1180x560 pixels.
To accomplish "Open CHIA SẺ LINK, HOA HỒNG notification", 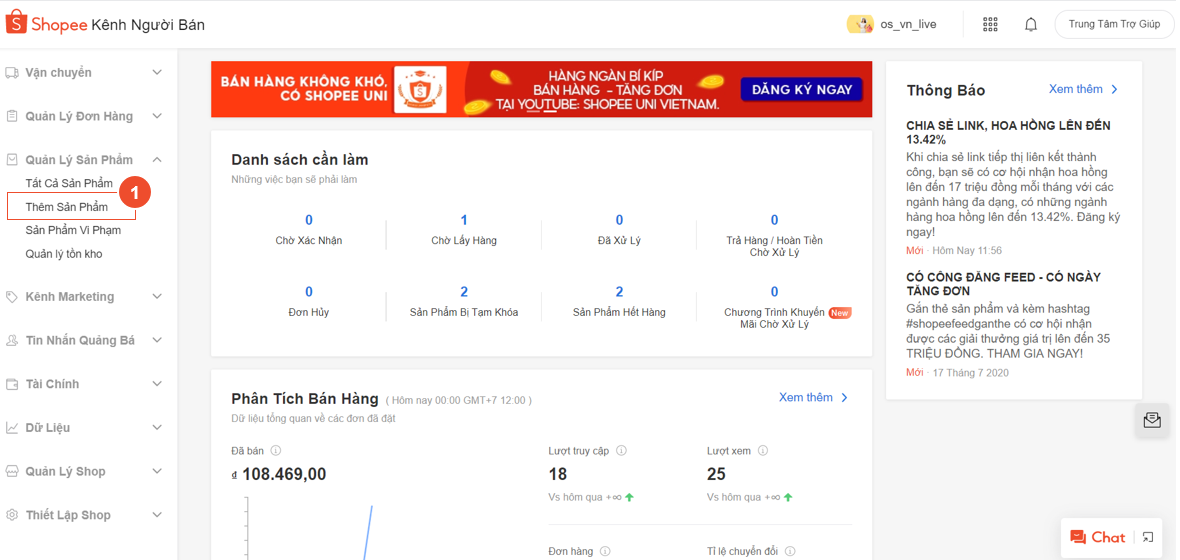I will click(1008, 132).
